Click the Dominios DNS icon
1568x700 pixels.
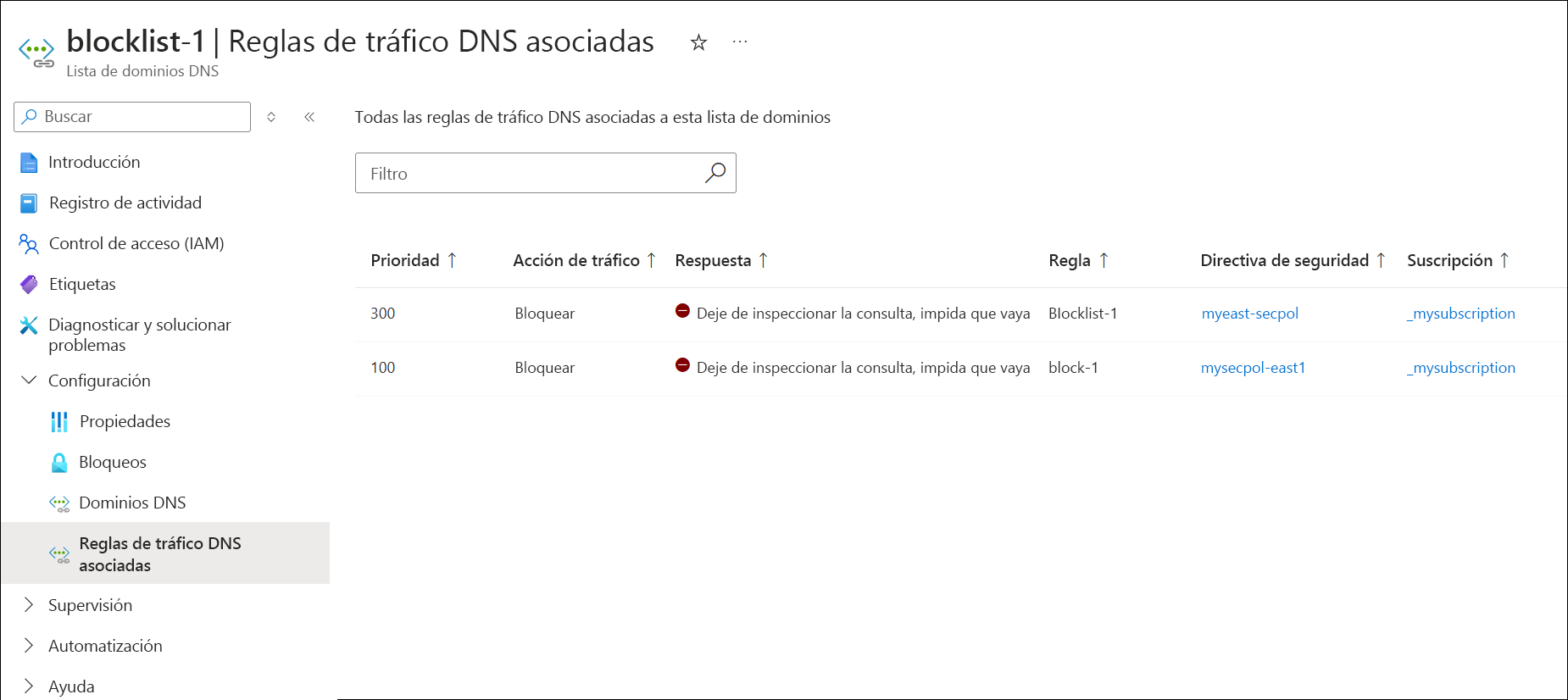59,504
